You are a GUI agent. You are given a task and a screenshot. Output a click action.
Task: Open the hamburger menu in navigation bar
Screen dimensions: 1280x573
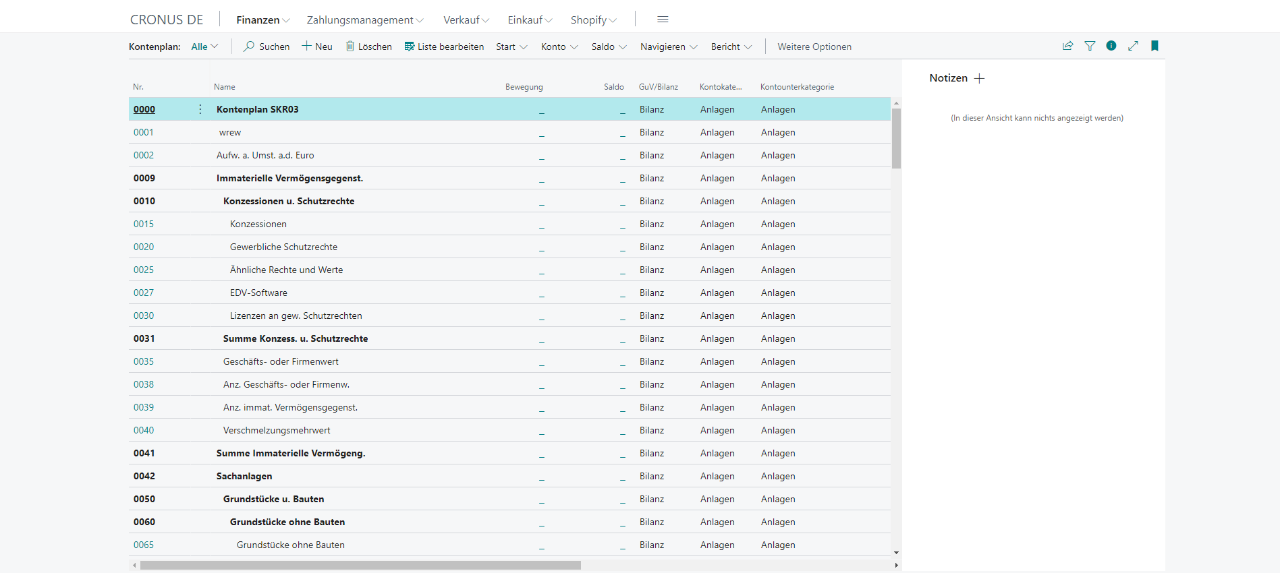click(x=662, y=20)
